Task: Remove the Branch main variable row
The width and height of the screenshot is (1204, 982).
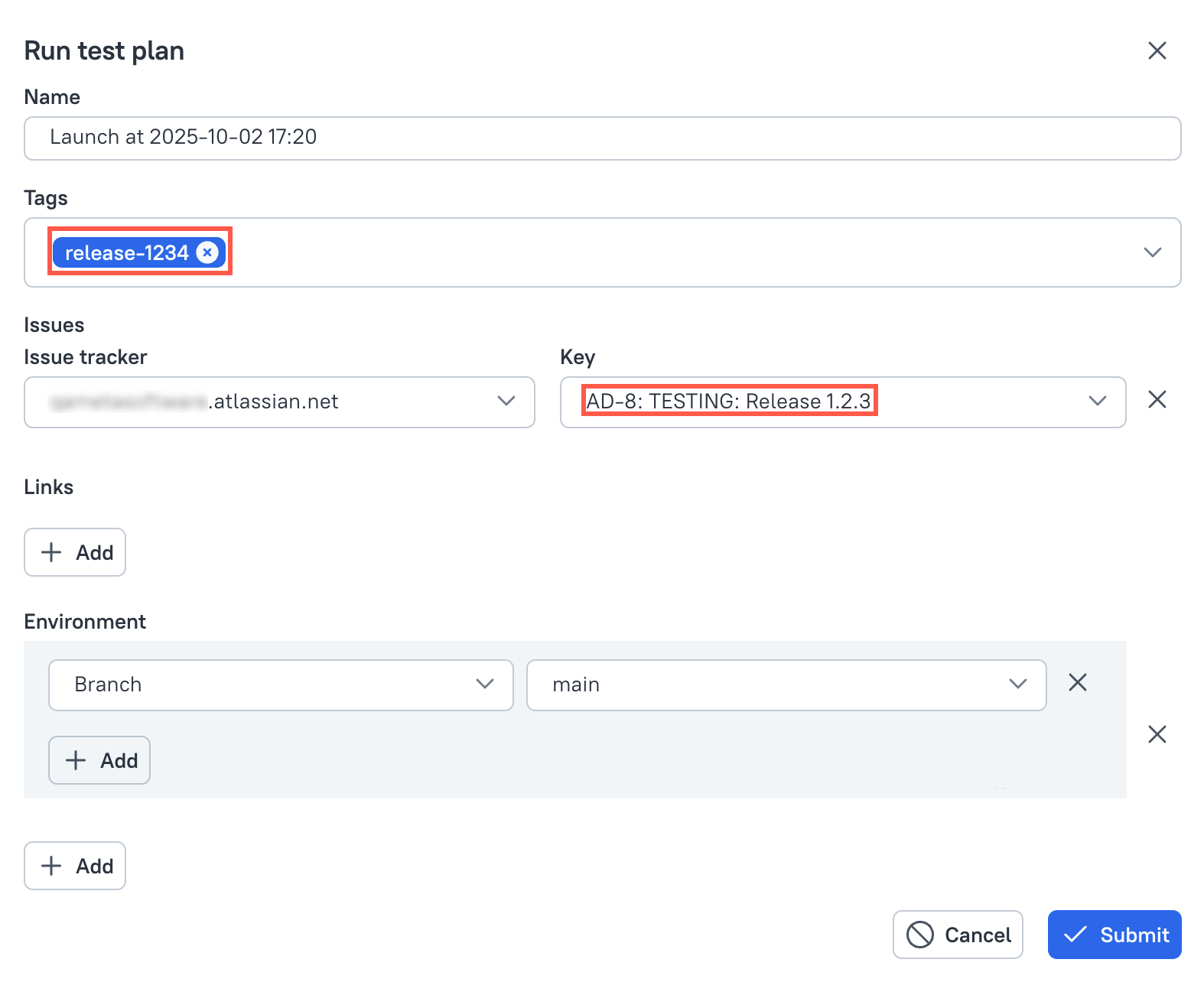Action: pyautogui.click(x=1077, y=682)
